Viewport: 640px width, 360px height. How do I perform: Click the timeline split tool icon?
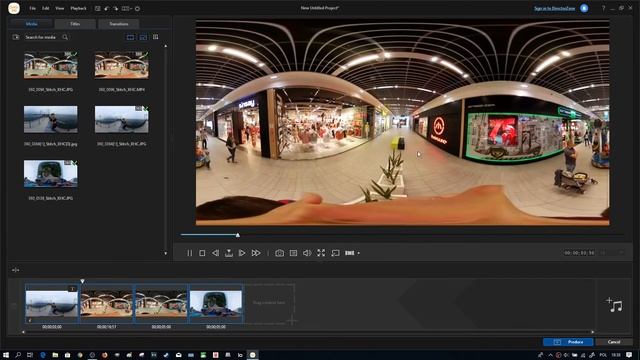(16, 270)
